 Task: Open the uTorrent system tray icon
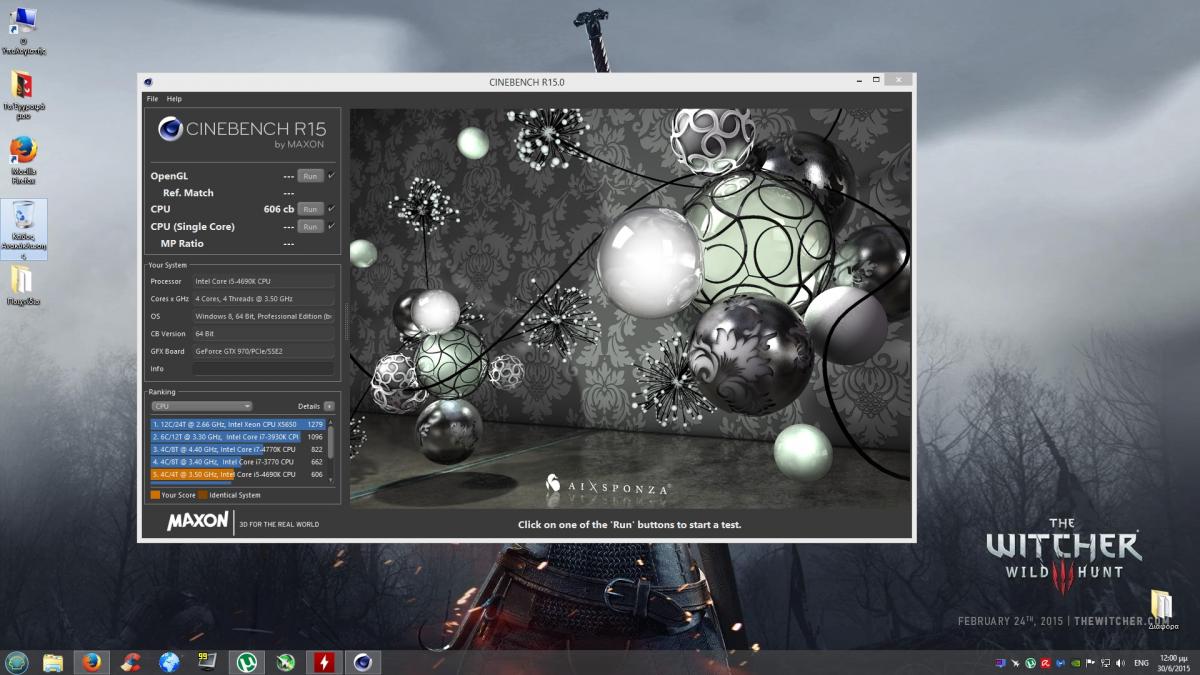(1031, 663)
